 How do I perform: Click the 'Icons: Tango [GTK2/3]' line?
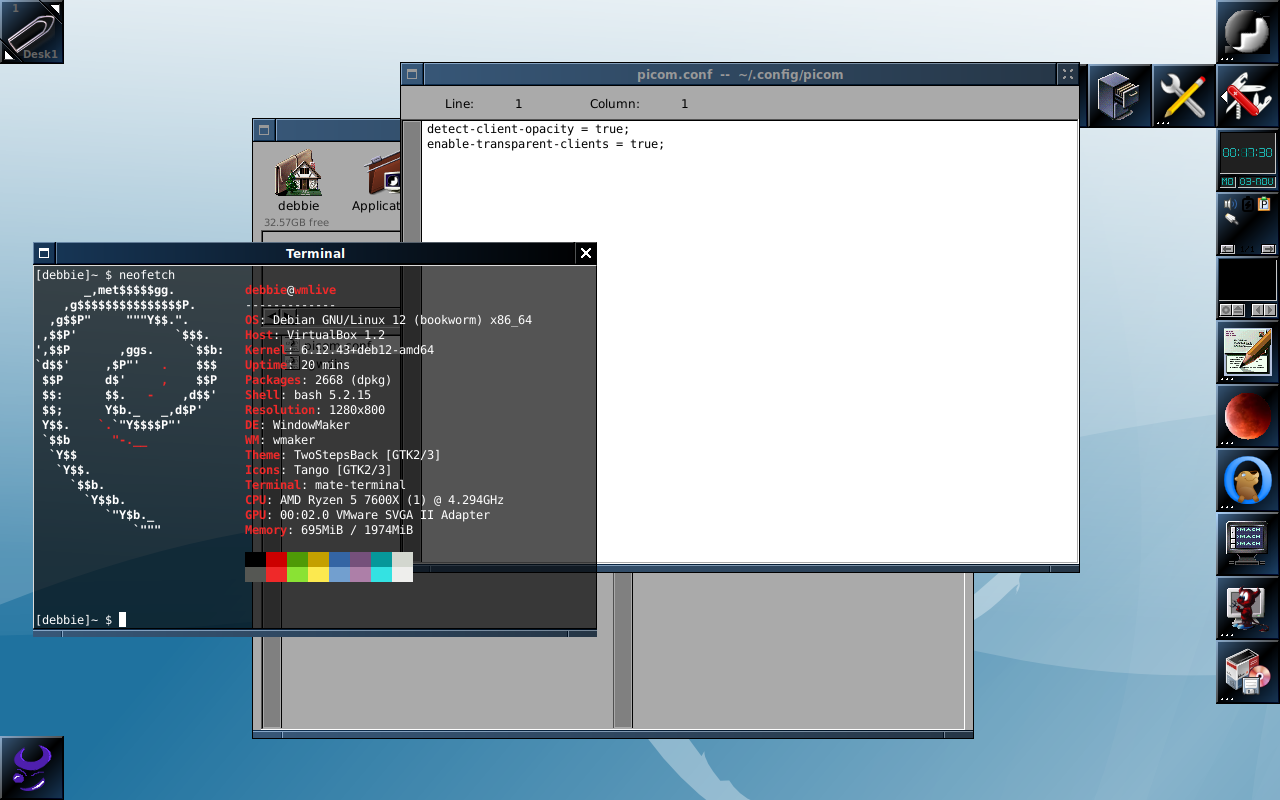pyautogui.click(x=318, y=470)
